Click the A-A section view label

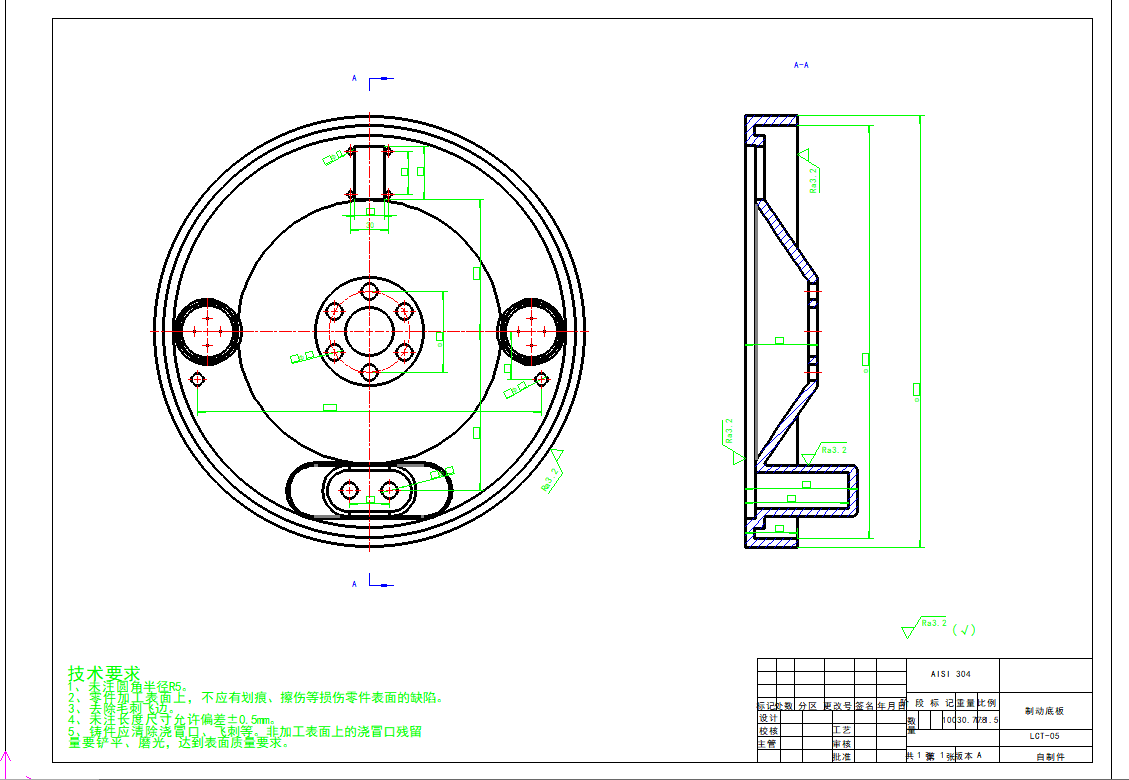pyautogui.click(x=801, y=65)
